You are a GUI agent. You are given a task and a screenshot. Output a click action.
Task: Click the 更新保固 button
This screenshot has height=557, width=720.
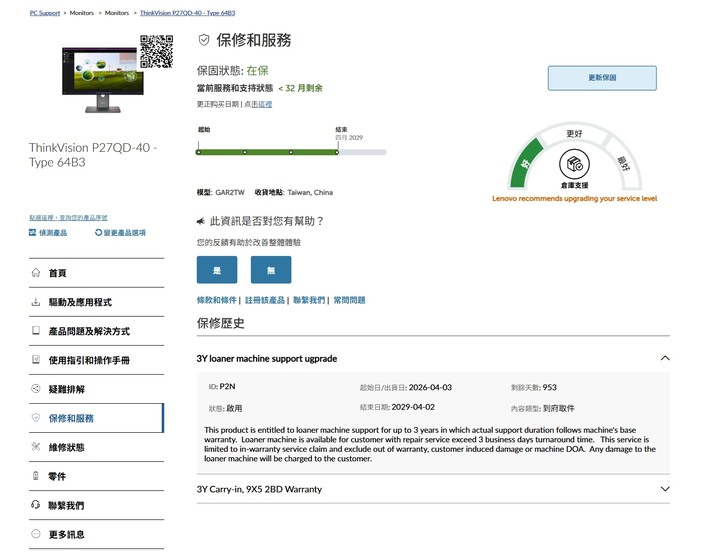pyautogui.click(x=602, y=78)
